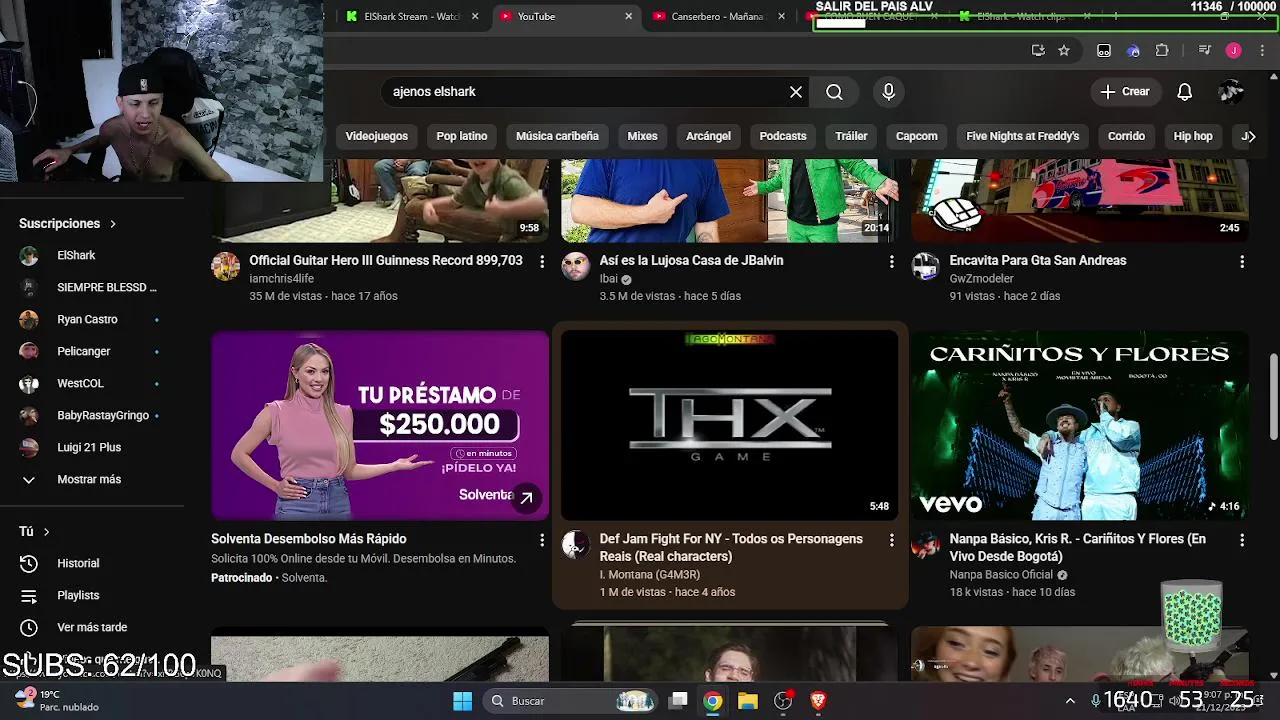Open Ibai channel avatar
This screenshot has width=1280, height=720.
click(575, 266)
